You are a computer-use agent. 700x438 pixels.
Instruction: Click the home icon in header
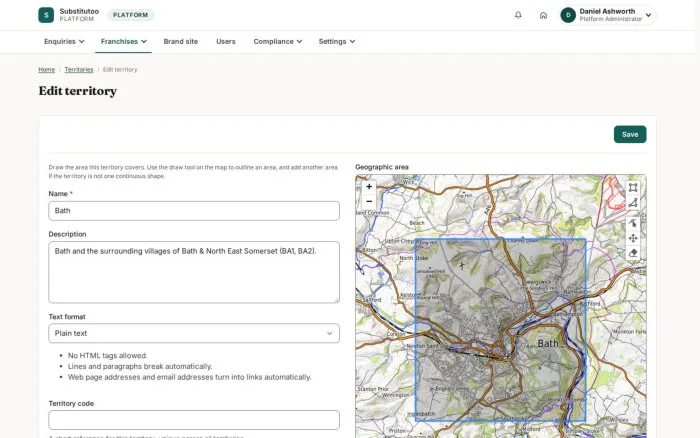543,15
